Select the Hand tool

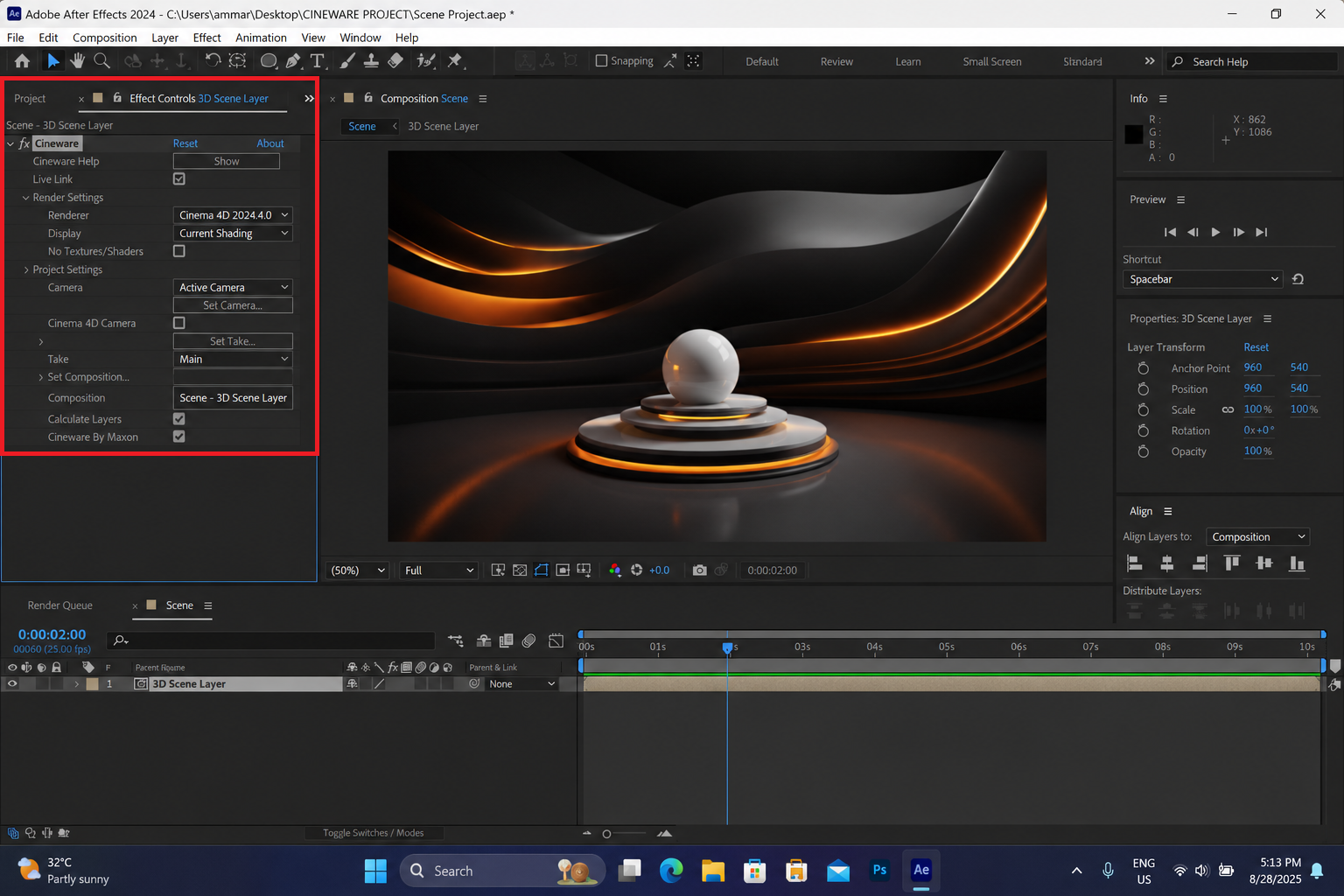(77, 60)
